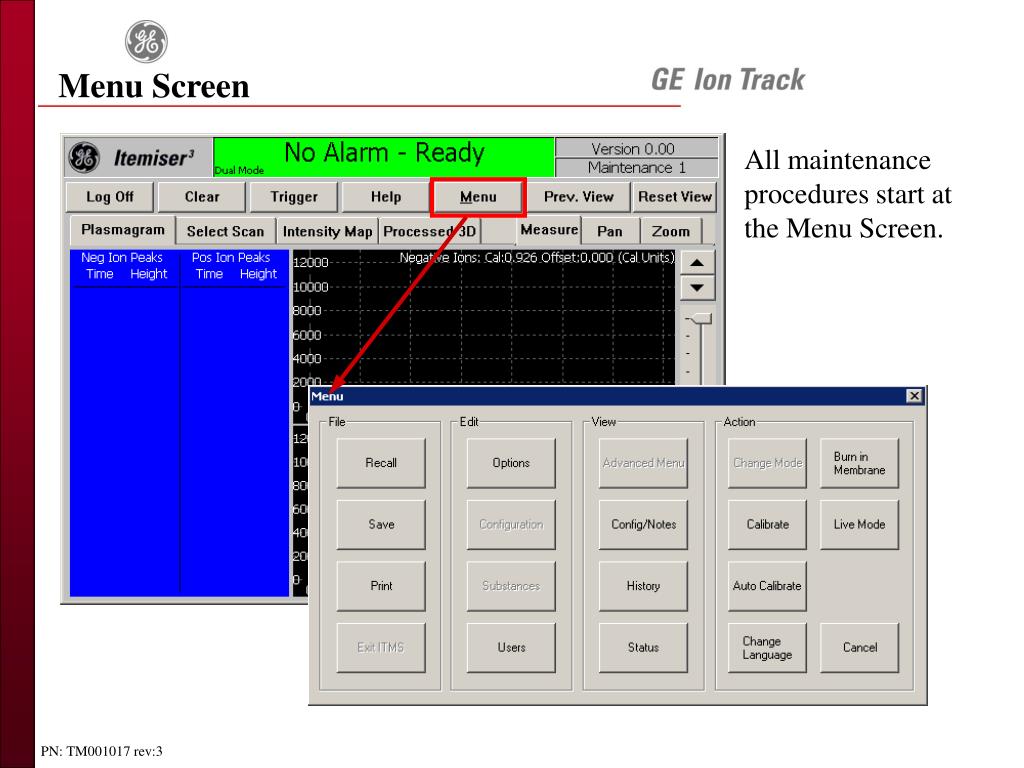Cancel the Menu dialog
This screenshot has height=768, width=1024.
tap(859, 647)
